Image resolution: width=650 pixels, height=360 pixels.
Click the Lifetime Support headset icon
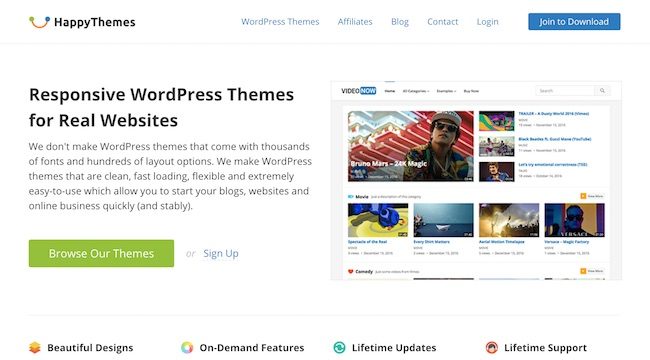[492, 348]
